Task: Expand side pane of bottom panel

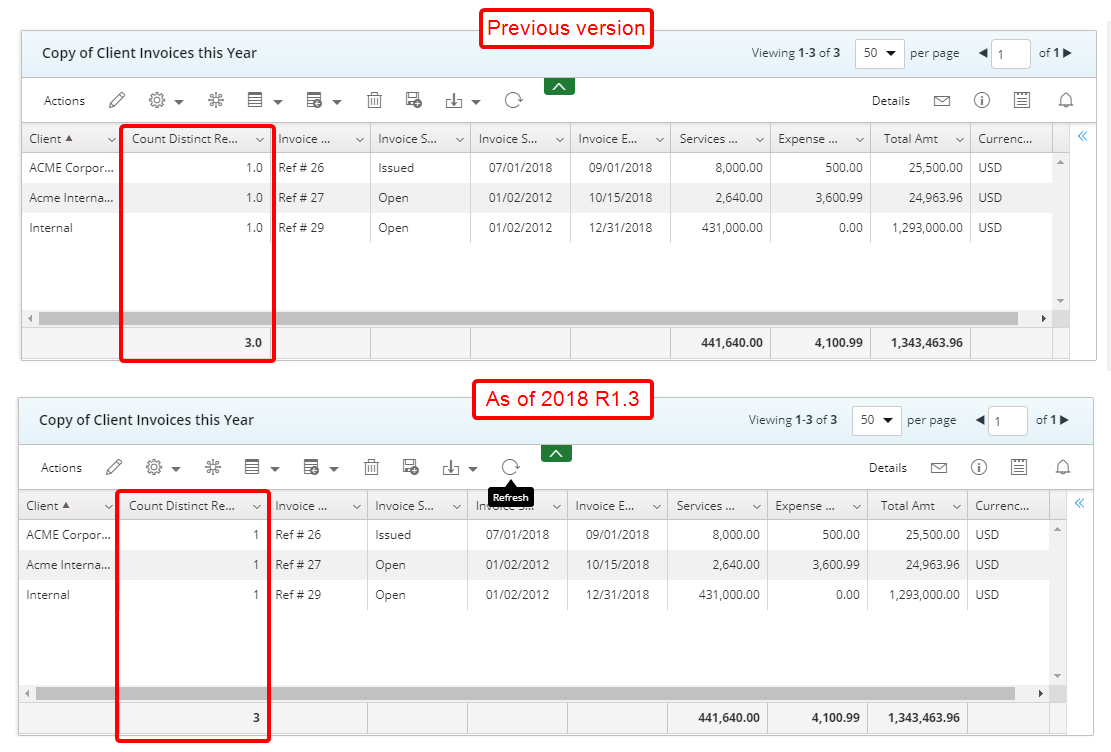Action: point(1080,503)
